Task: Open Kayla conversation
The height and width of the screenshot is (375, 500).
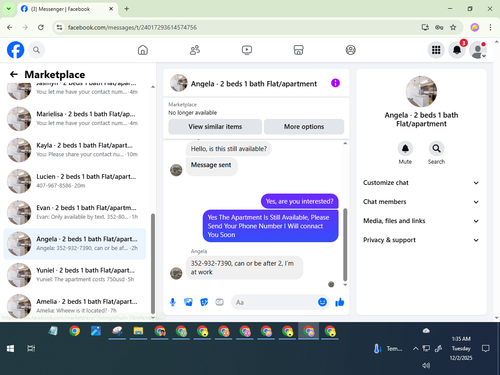Action: pyautogui.click(x=75, y=150)
